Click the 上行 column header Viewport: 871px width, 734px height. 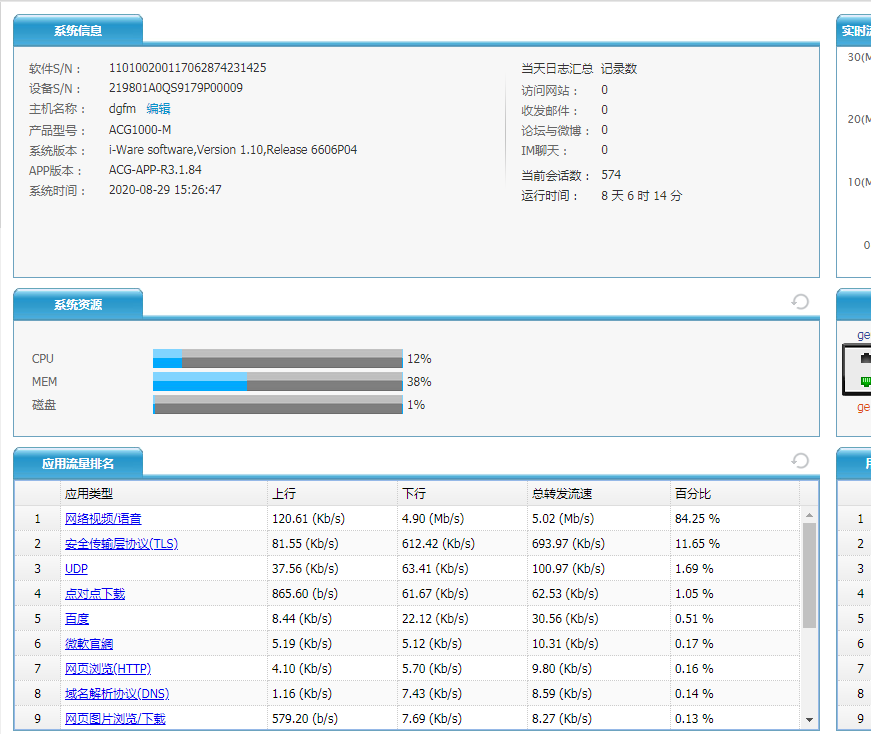[332, 493]
